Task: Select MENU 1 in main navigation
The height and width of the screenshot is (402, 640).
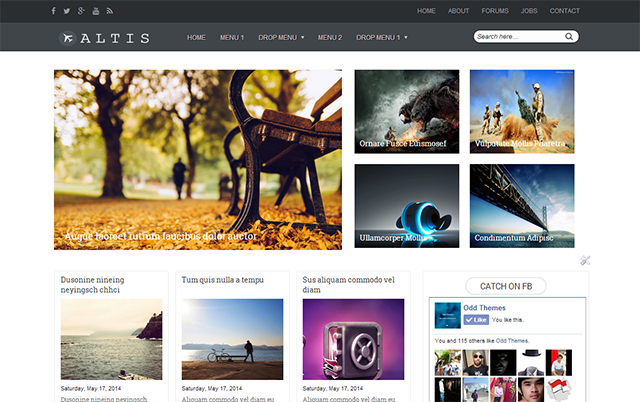Action: (x=232, y=38)
